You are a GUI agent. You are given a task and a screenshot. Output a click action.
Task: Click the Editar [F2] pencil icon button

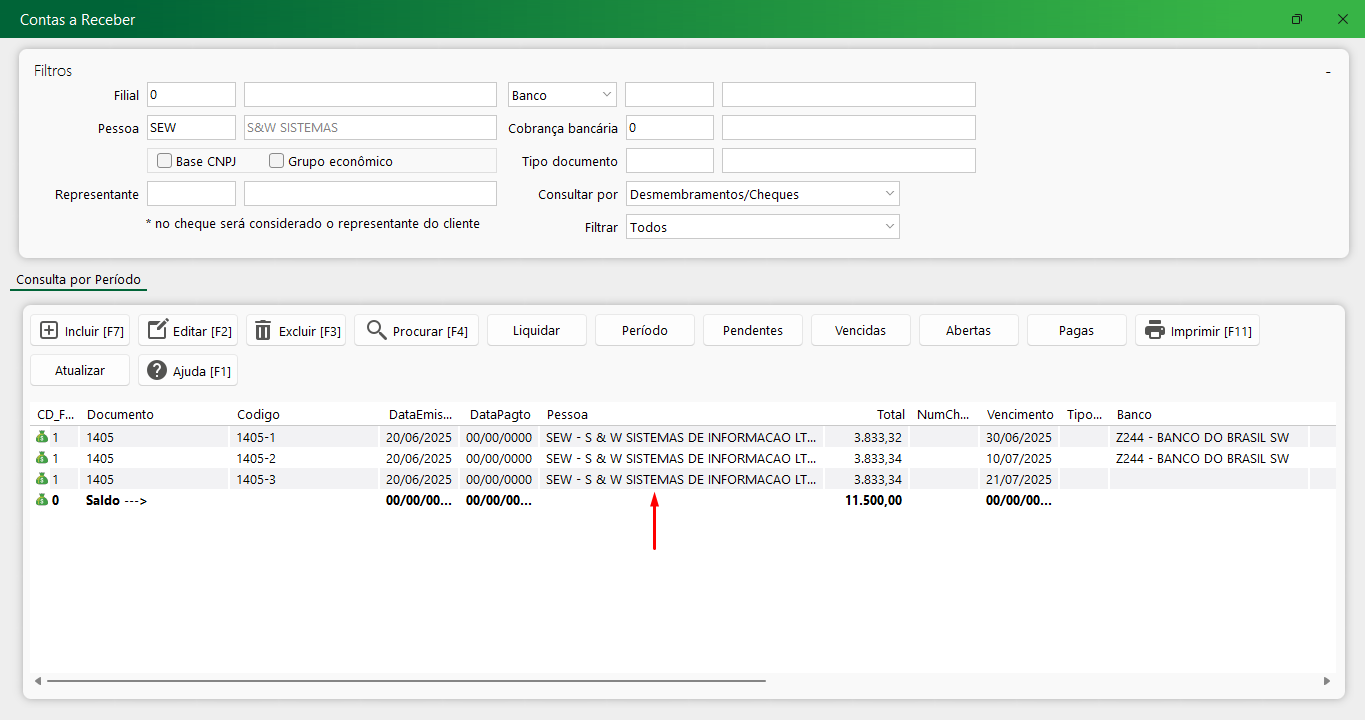[x=188, y=331]
